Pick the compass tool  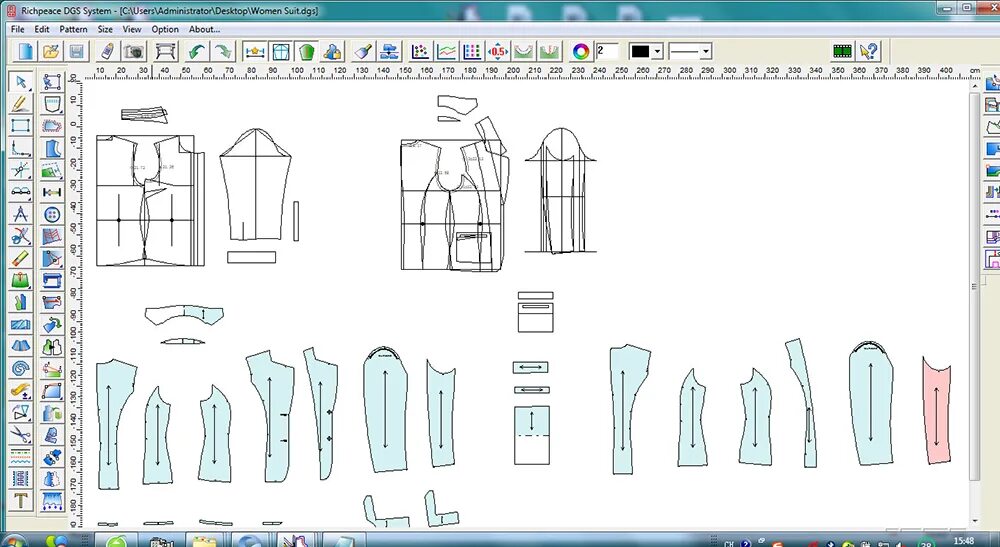(20, 214)
